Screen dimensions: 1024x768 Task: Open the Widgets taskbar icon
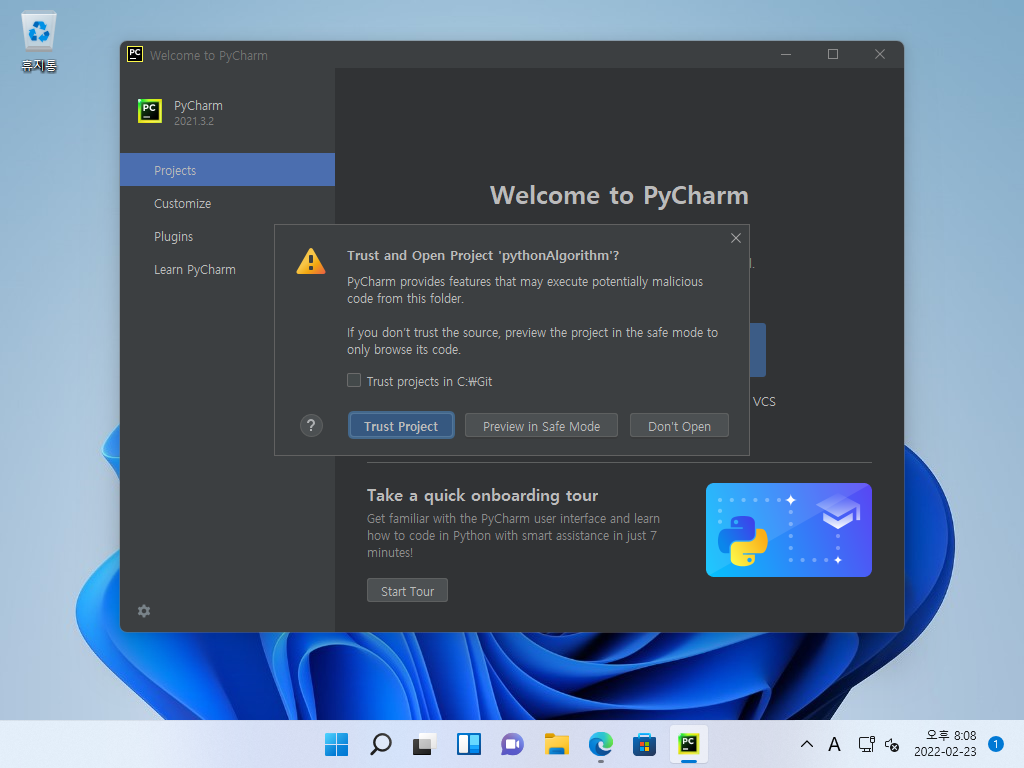point(468,744)
